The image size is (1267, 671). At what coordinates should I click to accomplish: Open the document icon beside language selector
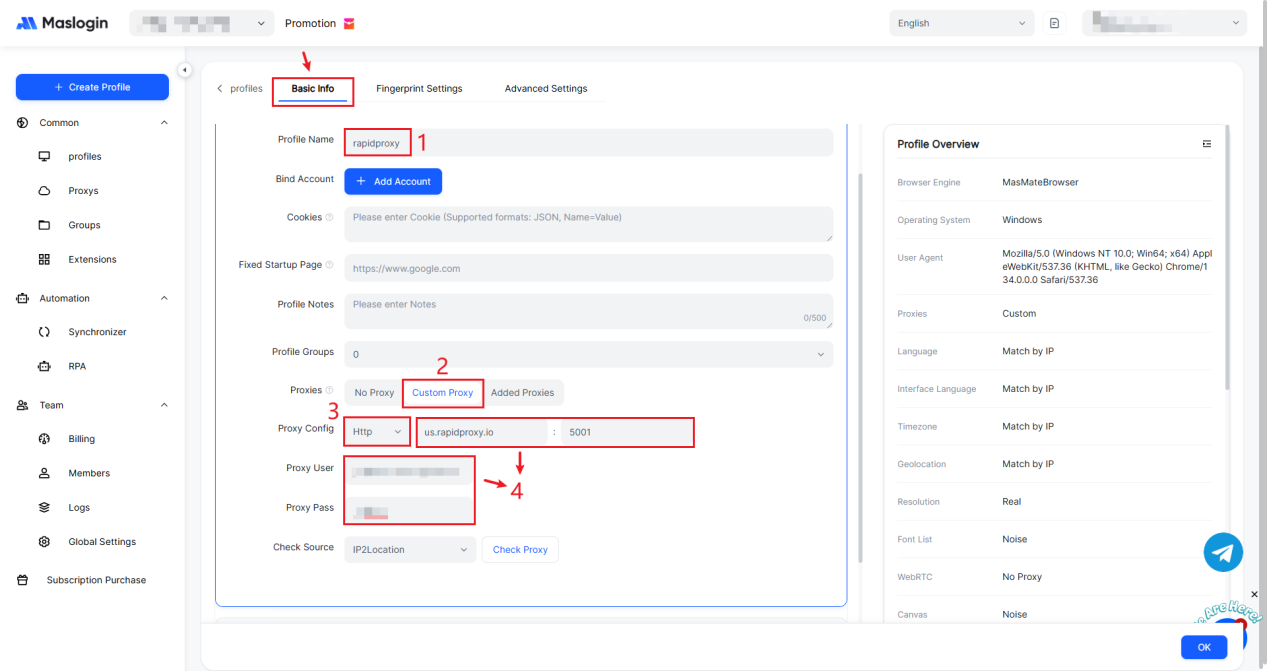tap(1054, 23)
